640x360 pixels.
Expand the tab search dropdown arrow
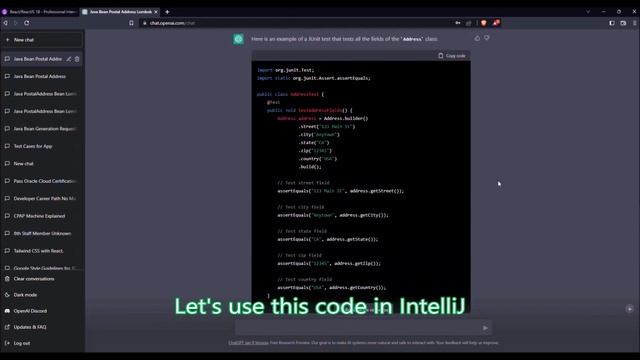[x=588, y=12]
